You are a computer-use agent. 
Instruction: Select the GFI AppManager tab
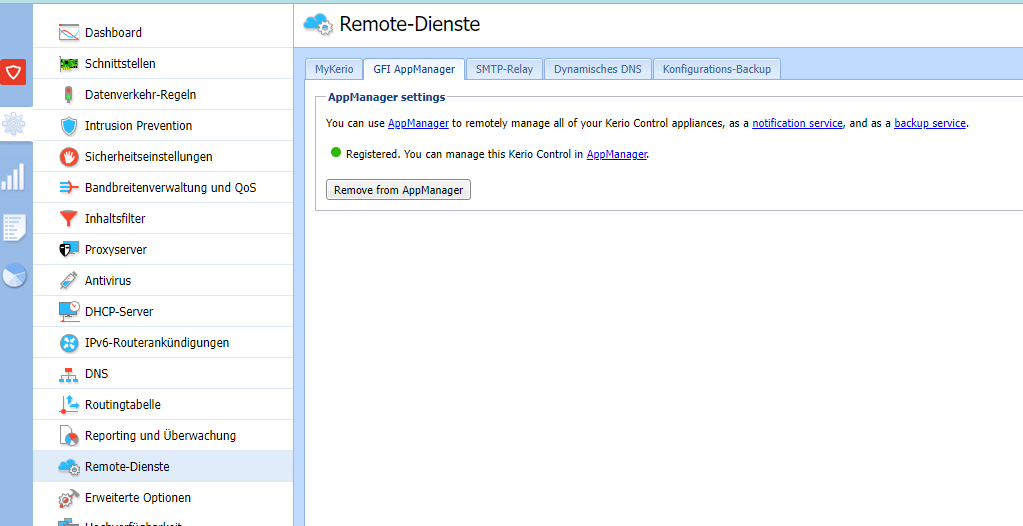[414, 69]
